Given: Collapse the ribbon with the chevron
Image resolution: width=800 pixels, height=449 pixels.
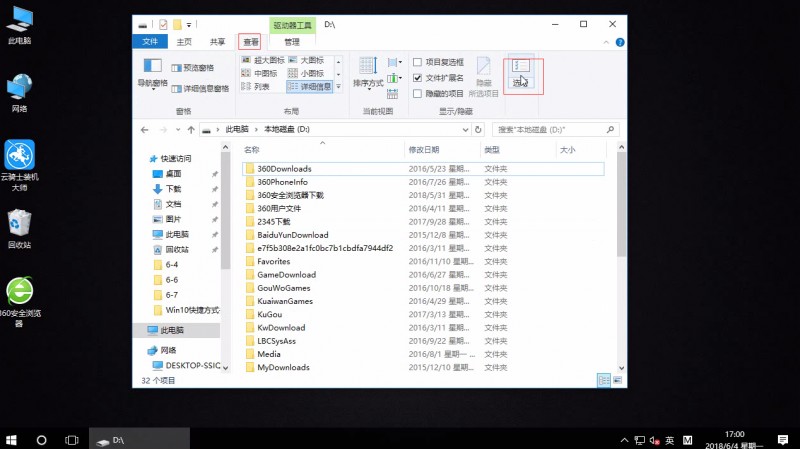Looking at the screenshot, I should point(606,42).
